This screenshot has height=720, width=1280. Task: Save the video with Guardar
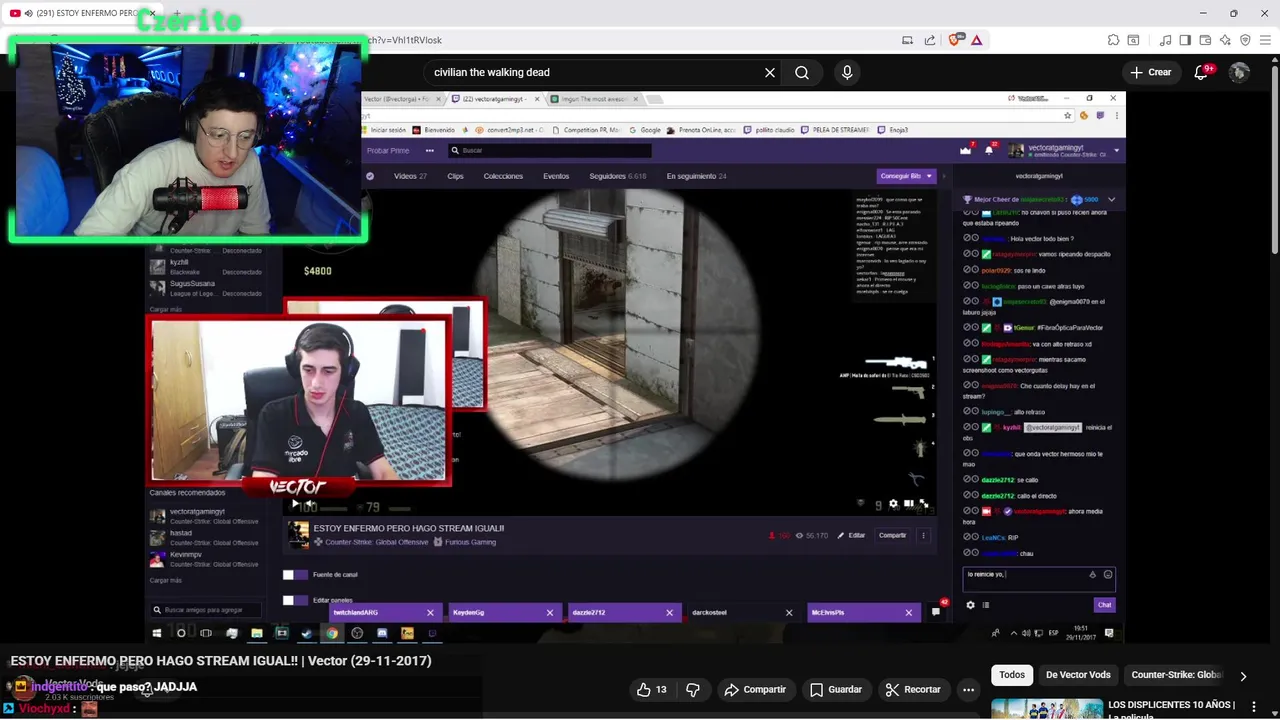pyautogui.click(x=836, y=689)
